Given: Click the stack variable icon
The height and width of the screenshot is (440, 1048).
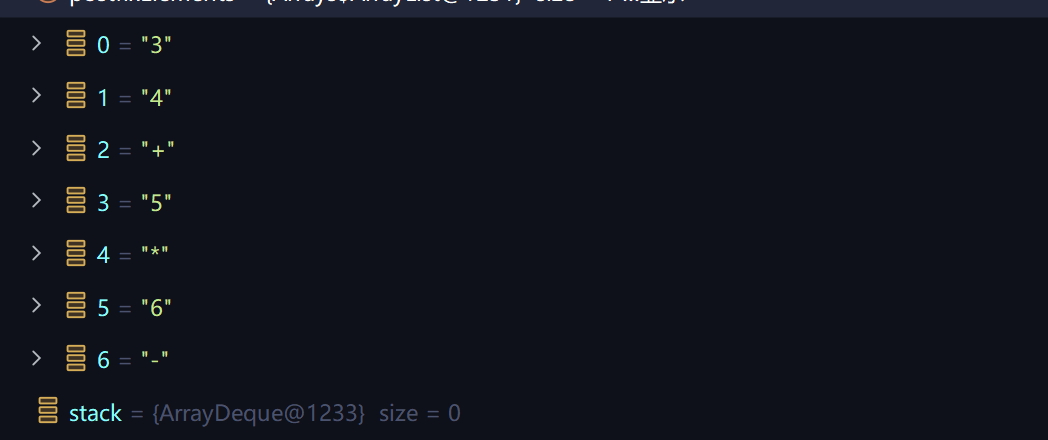Looking at the screenshot, I should [x=47, y=411].
